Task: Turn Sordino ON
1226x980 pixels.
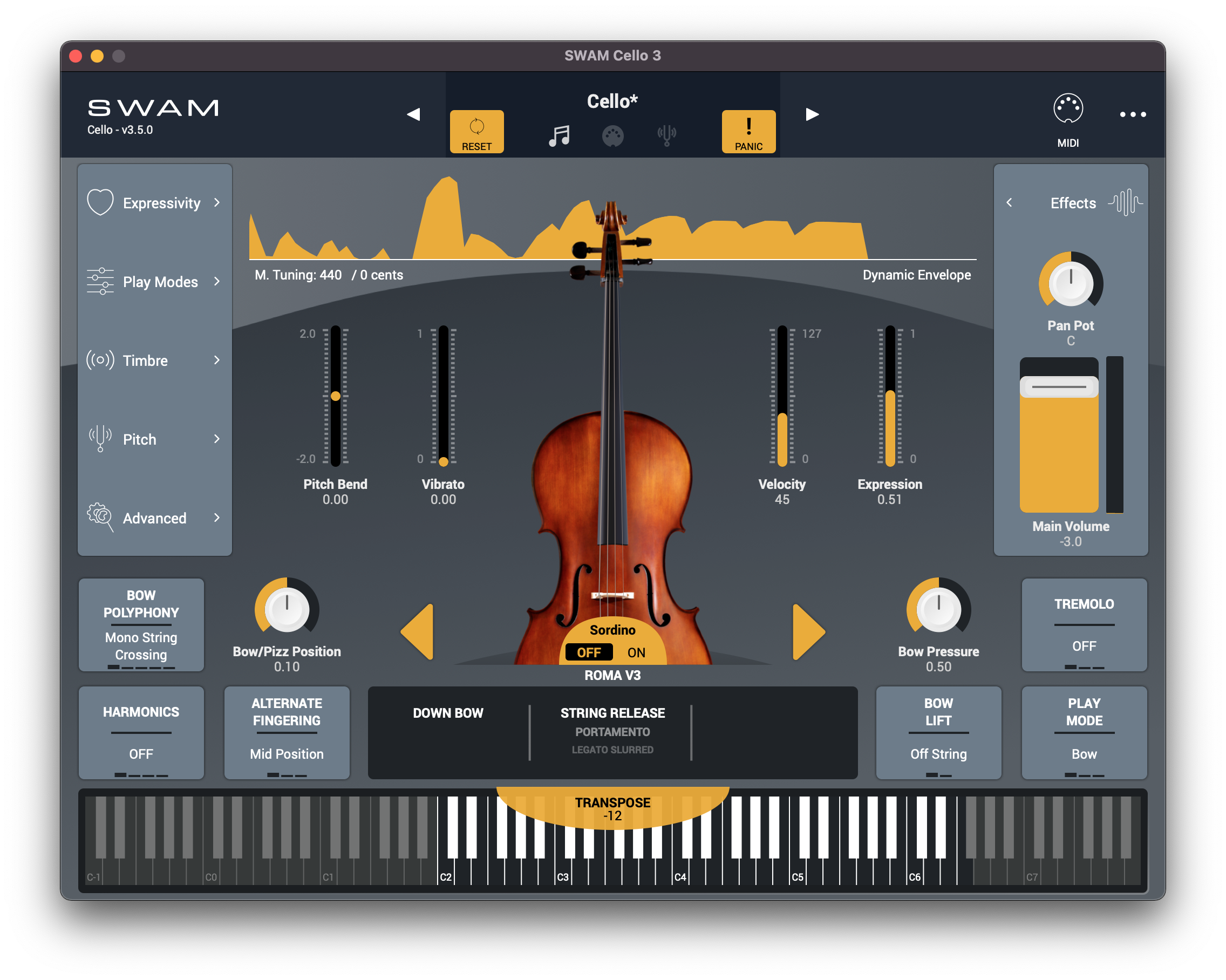Action: [x=636, y=652]
